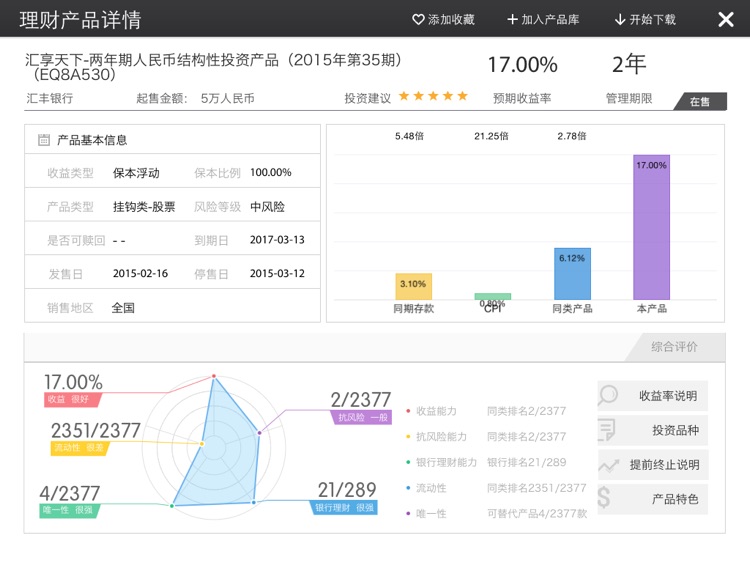
Task: Click the magnifier icon beside 收益率说明
Action: [x=608, y=396]
